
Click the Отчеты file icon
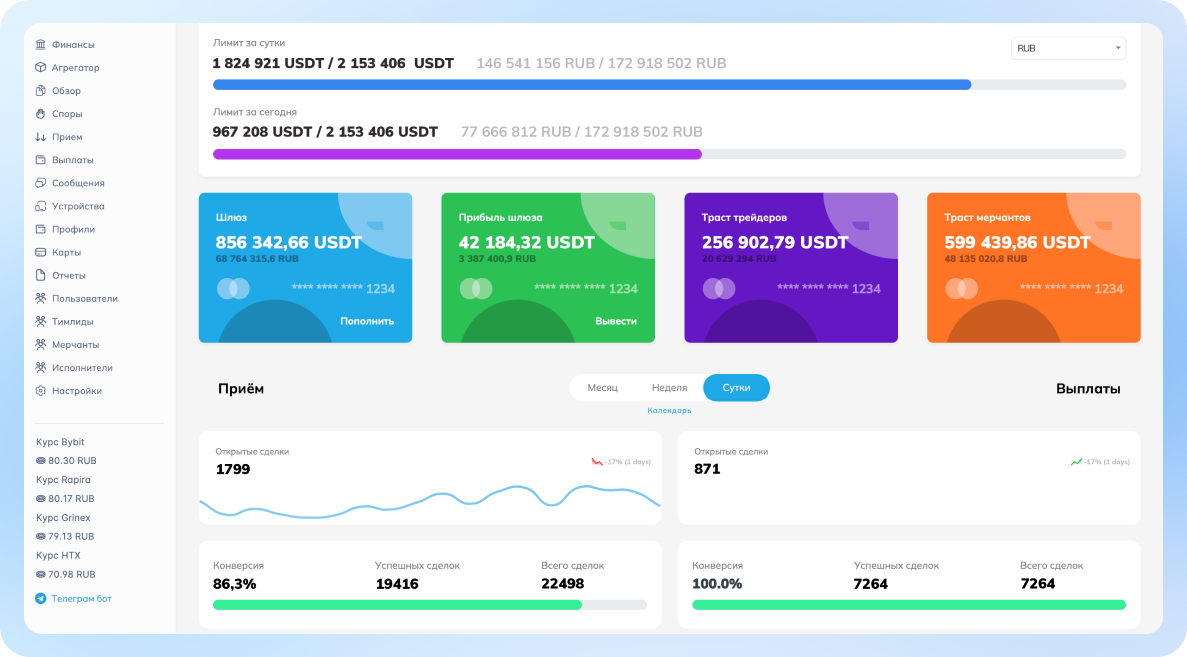(x=41, y=276)
